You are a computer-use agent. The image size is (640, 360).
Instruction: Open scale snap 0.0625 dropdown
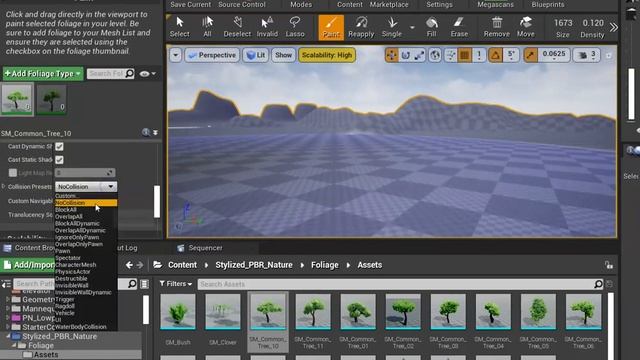(x=554, y=55)
